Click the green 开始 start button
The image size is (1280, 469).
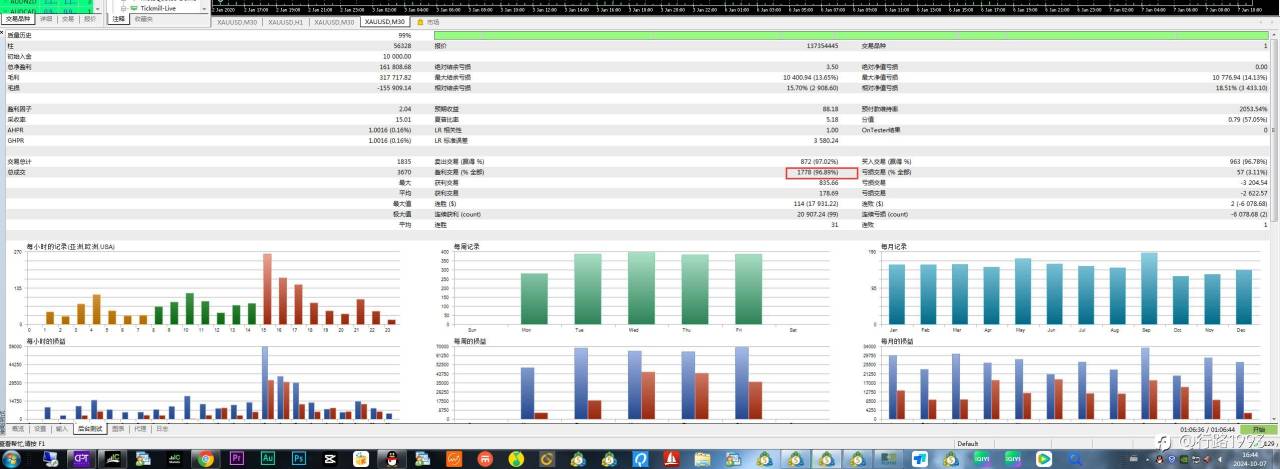tap(1258, 429)
